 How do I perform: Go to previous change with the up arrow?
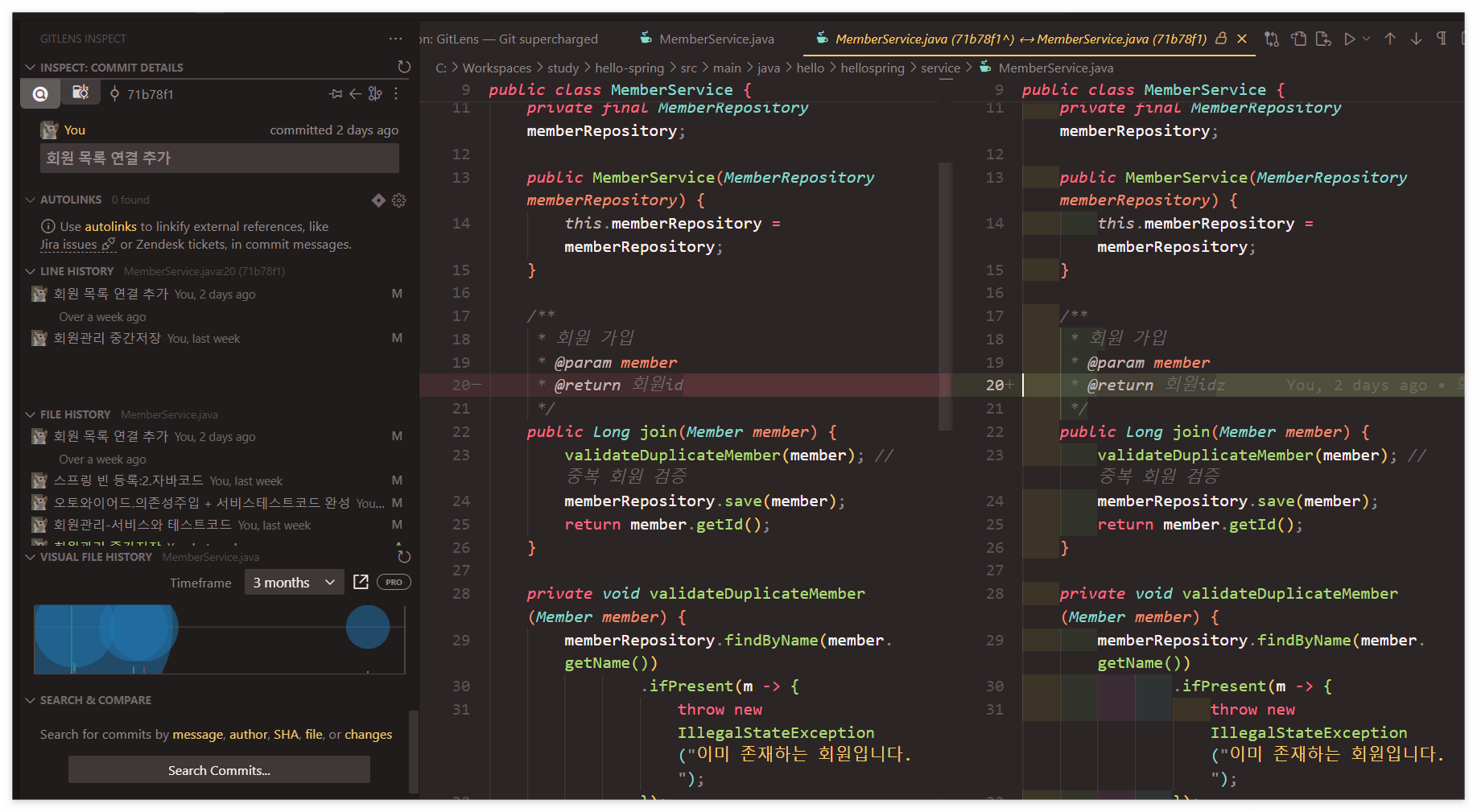1389,38
